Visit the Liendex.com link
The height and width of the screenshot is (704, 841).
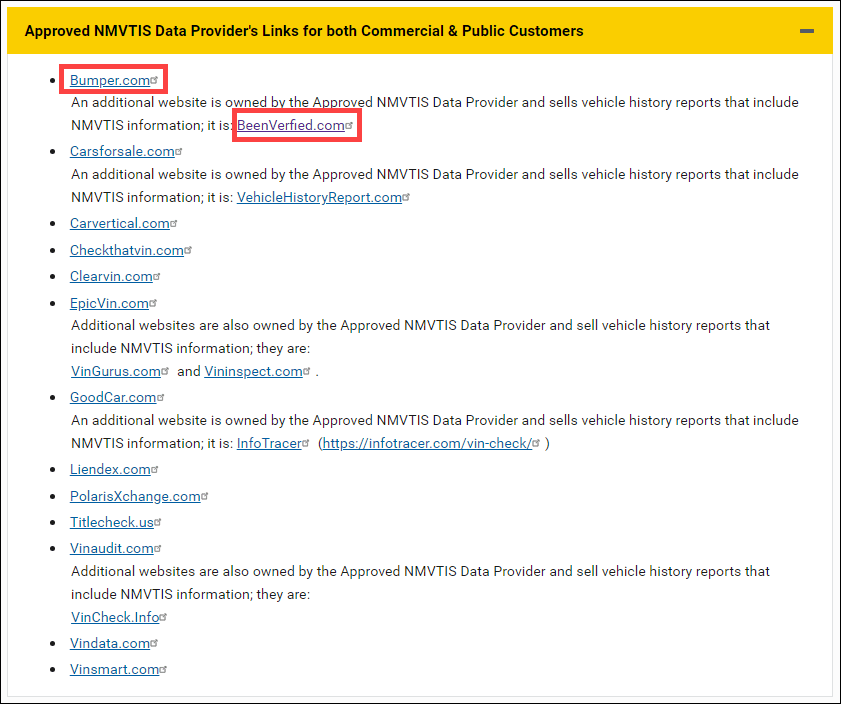[110, 470]
